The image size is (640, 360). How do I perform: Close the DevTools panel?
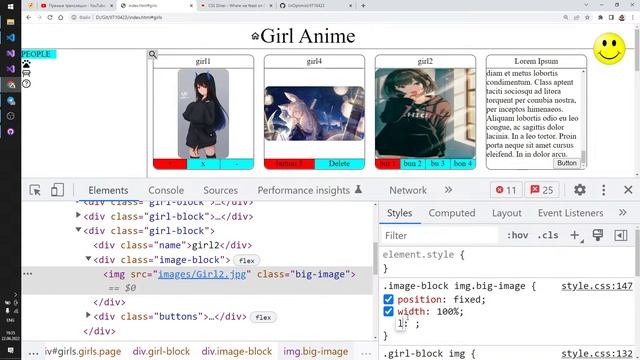tap(628, 190)
